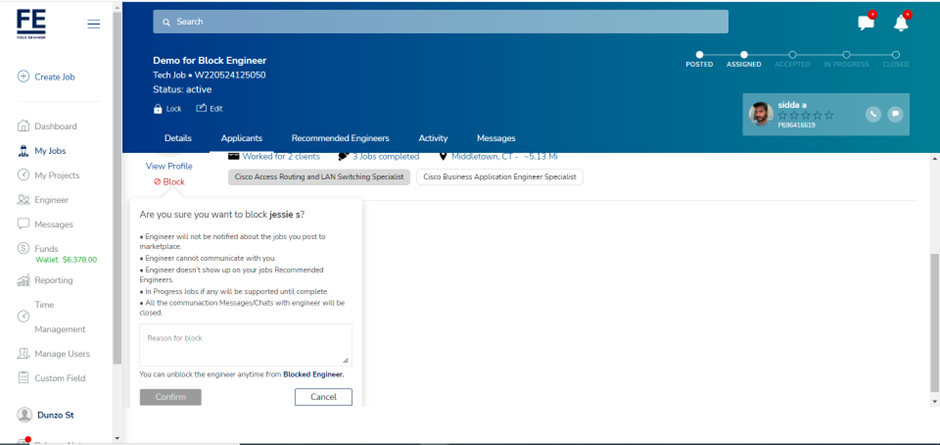Click the Lock padlock icon

(158, 109)
